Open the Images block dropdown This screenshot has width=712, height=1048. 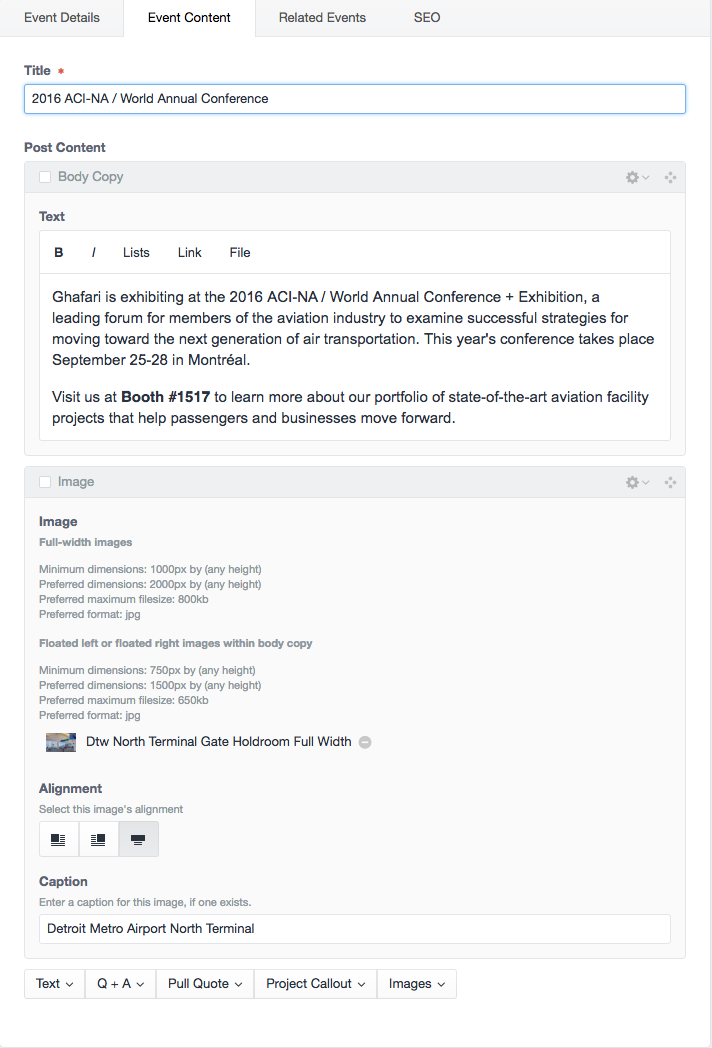(417, 984)
